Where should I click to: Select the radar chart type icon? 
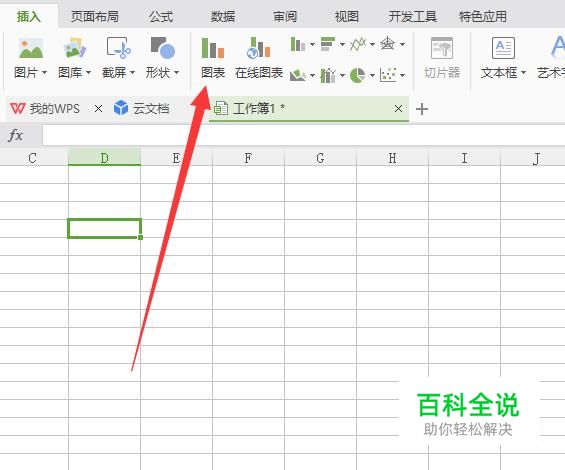(x=388, y=44)
